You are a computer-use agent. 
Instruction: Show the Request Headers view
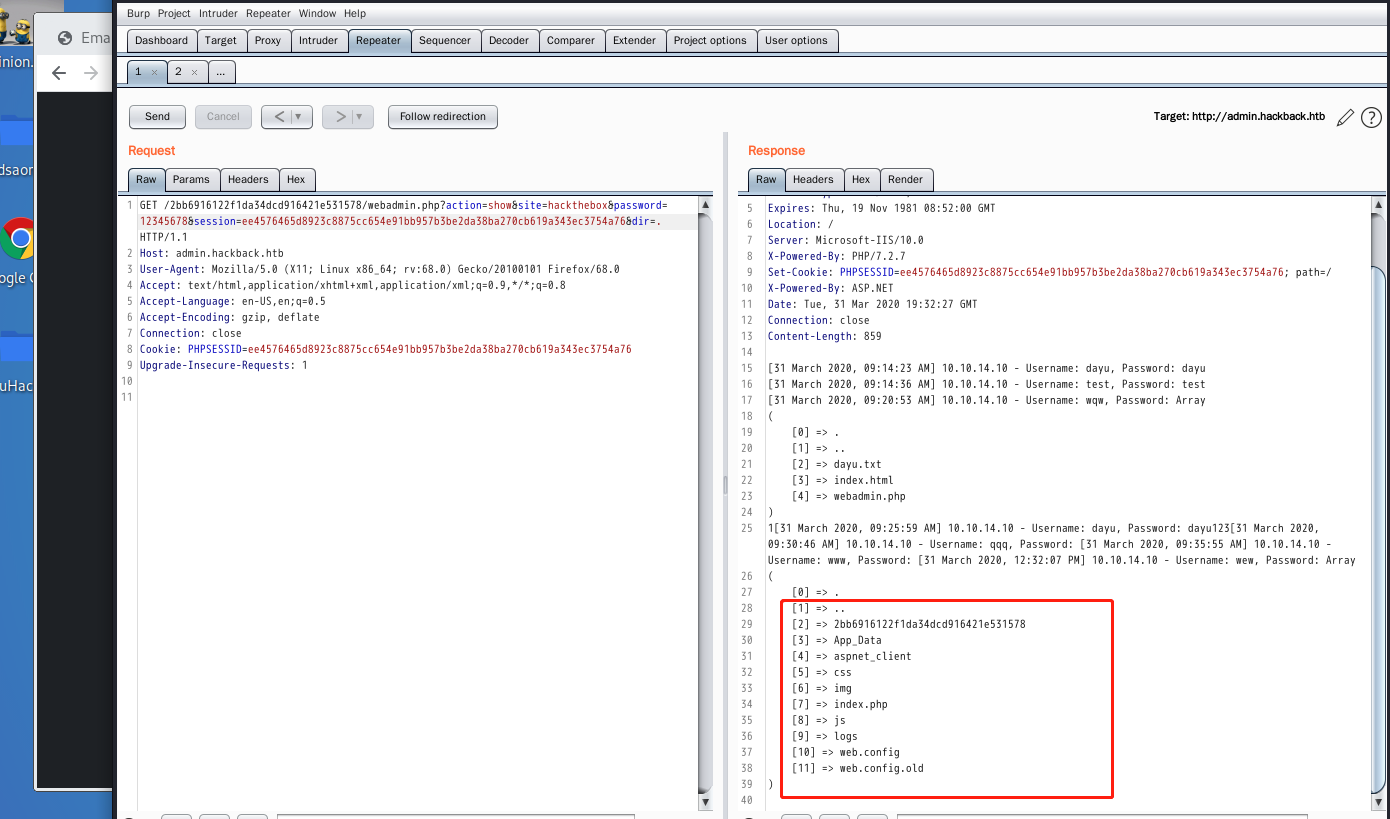pyautogui.click(x=248, y=179)
